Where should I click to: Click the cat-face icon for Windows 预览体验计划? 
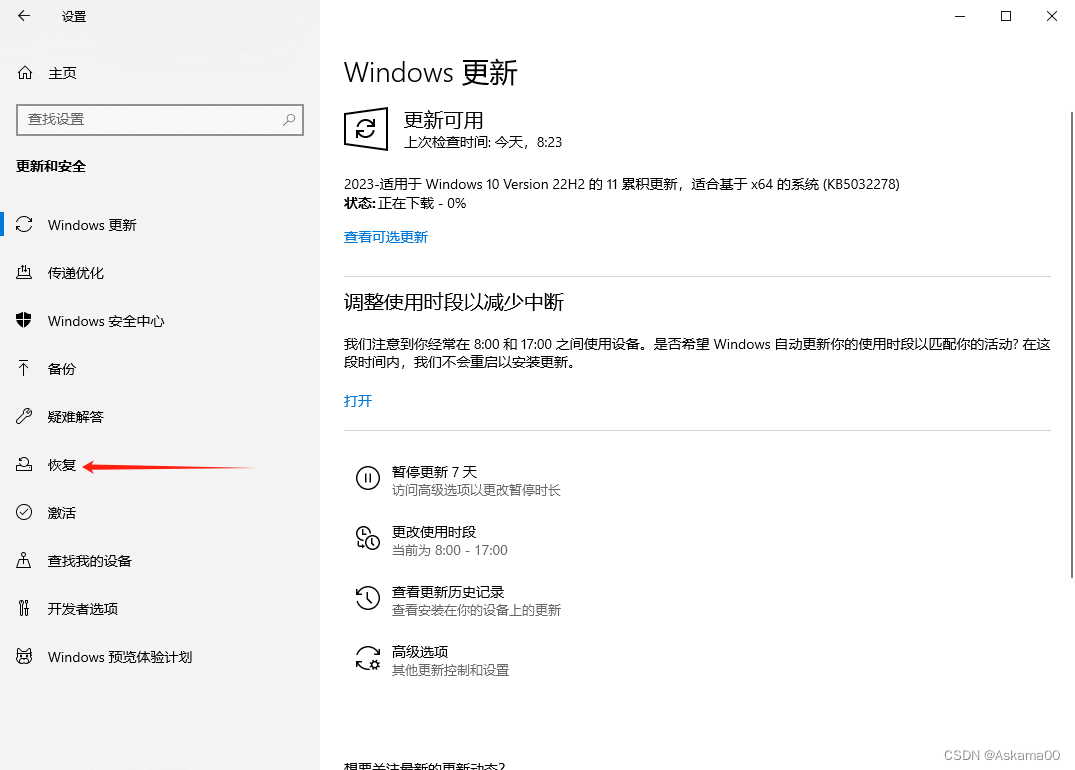[24, 656]
